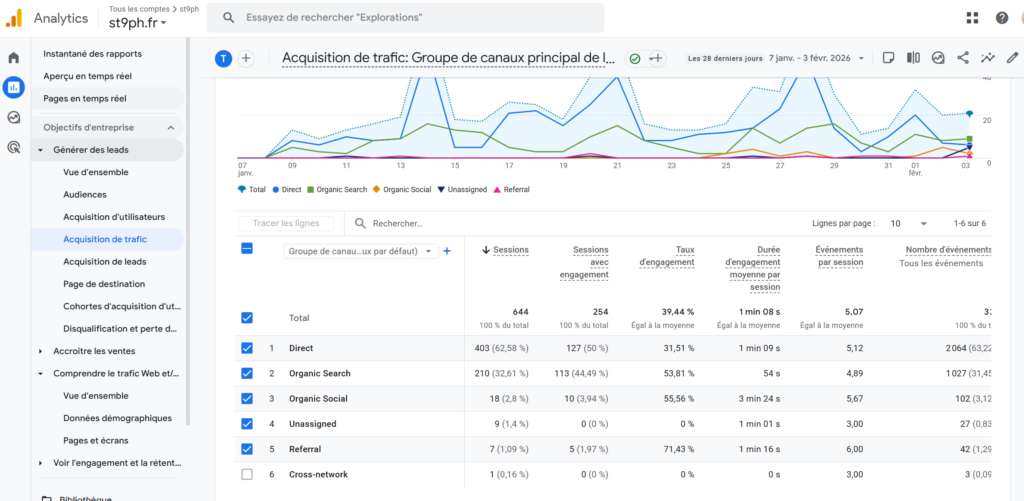Uncheck the Direct row checkbox
This screenshot has height=501, width=1024.
point(247,348)
